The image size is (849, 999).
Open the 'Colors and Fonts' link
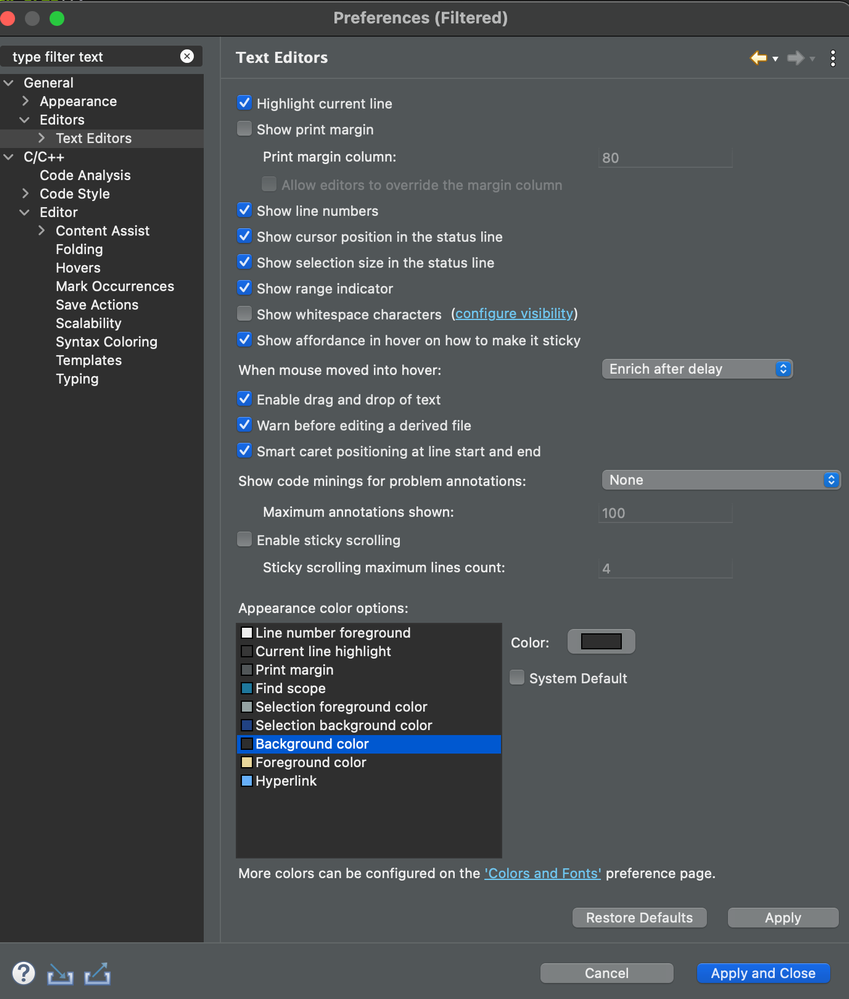tap(543, 873)
